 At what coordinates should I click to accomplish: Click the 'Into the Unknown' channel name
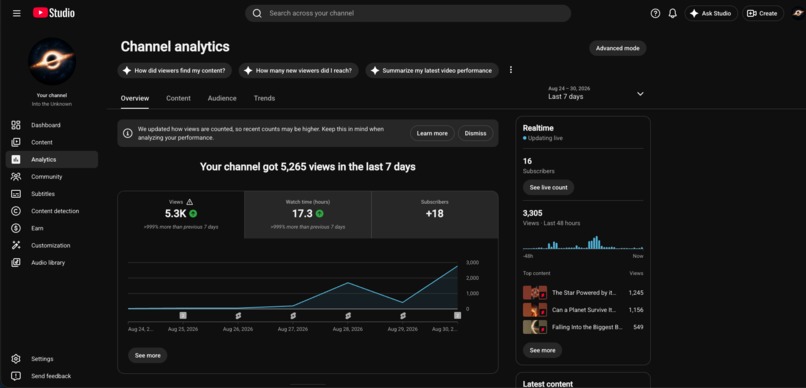click(x=51, y=104)
